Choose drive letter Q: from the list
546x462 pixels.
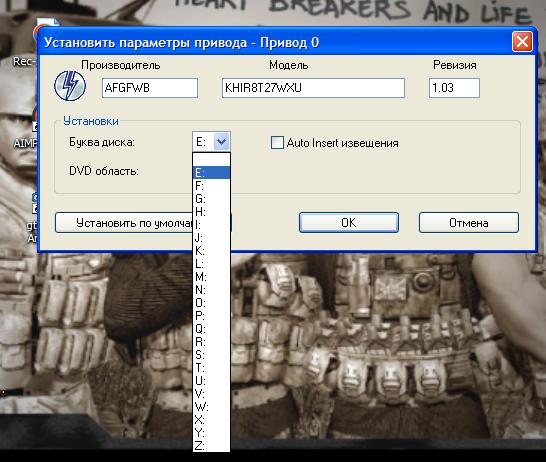(x=211, y=328)
